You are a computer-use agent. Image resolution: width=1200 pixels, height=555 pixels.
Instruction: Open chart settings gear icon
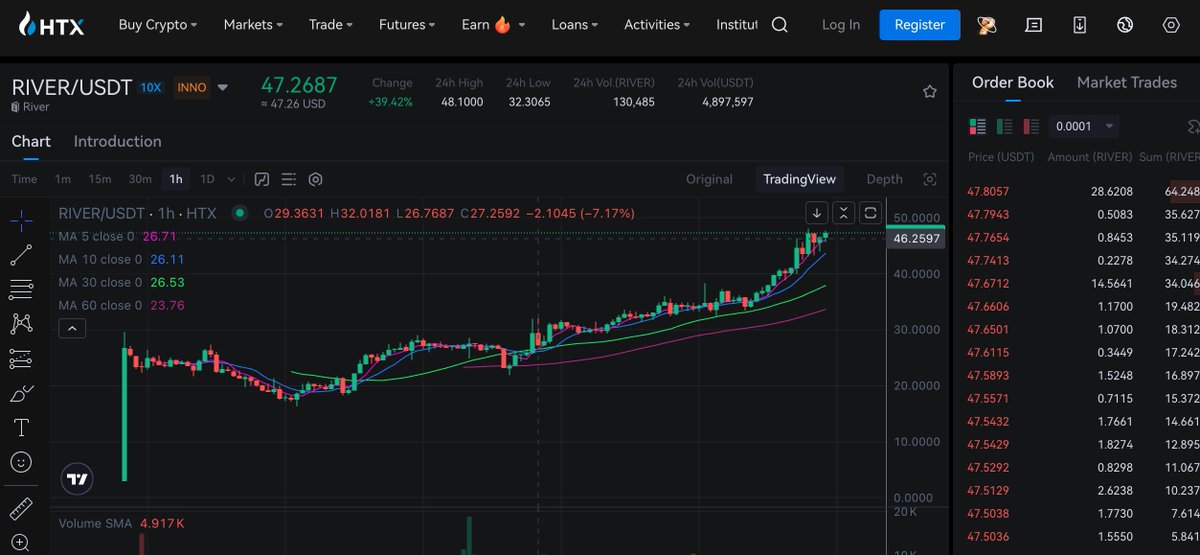[316, 180]
